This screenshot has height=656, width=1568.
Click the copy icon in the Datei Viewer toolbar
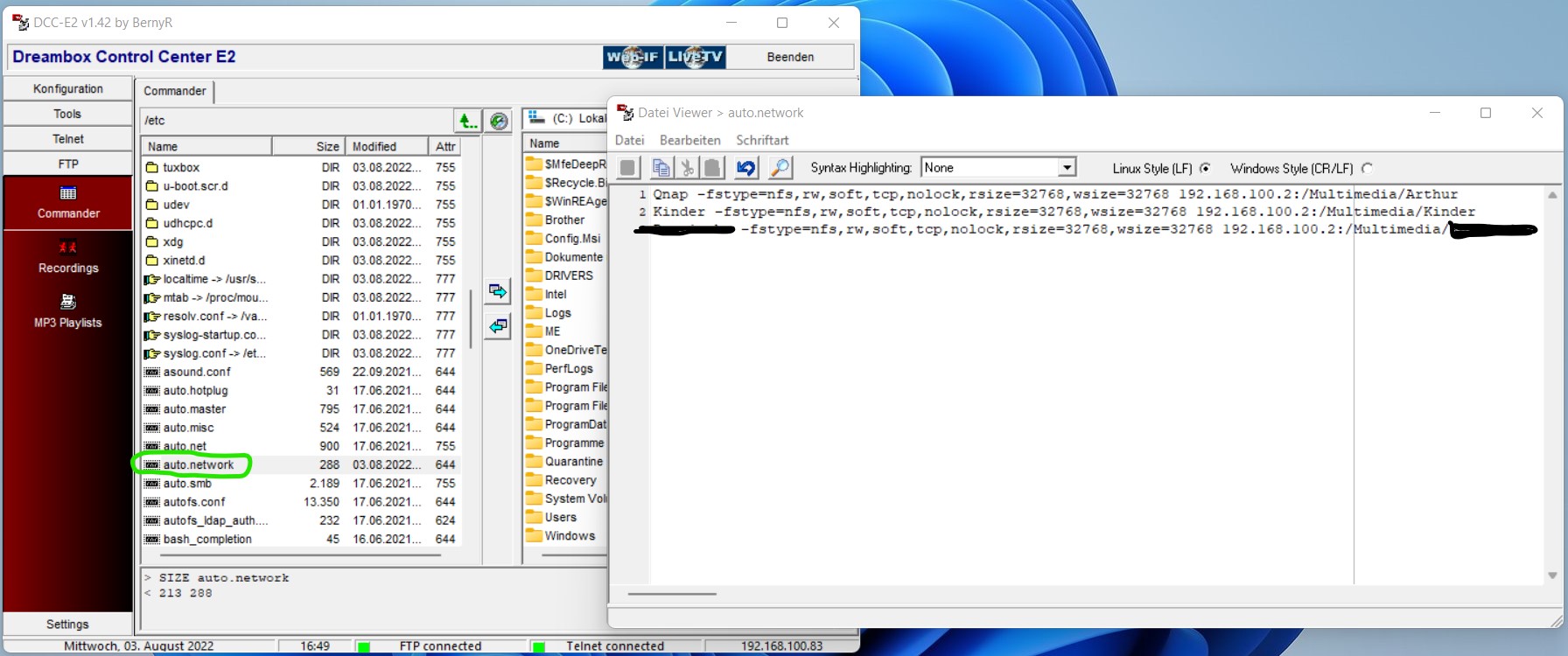(x=661, y=168)
